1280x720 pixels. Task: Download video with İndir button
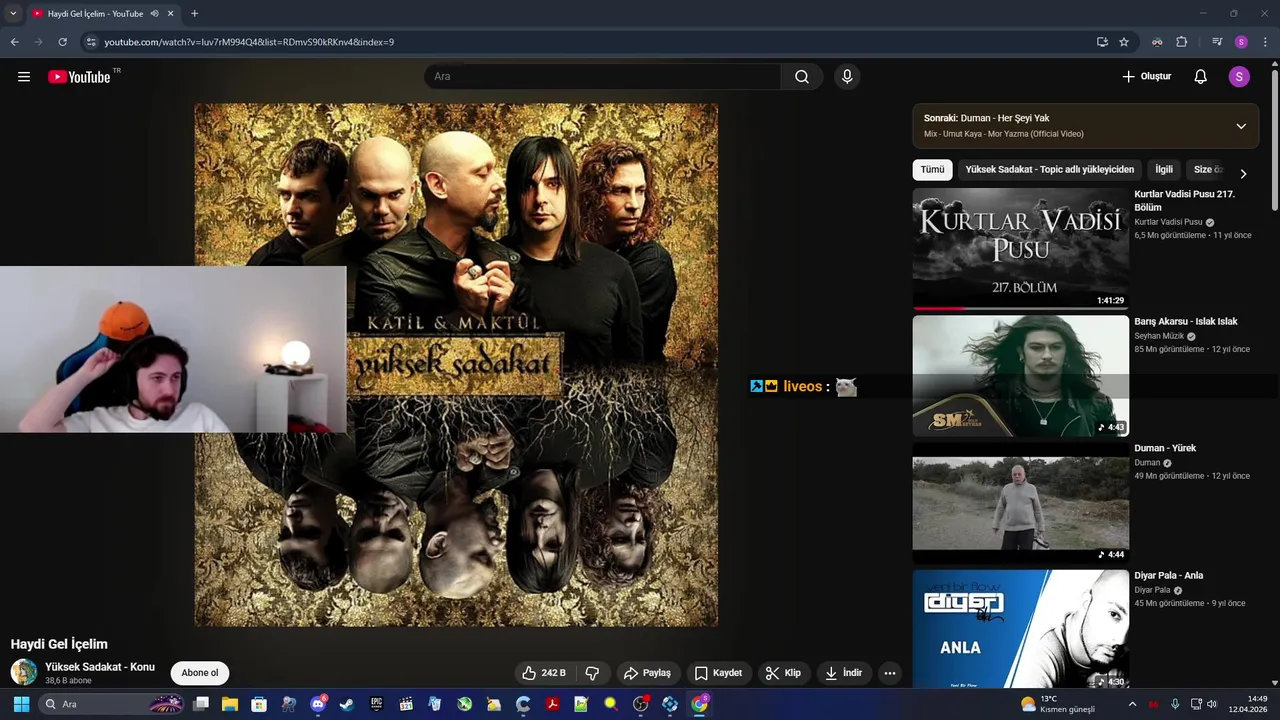pos(843,673)
